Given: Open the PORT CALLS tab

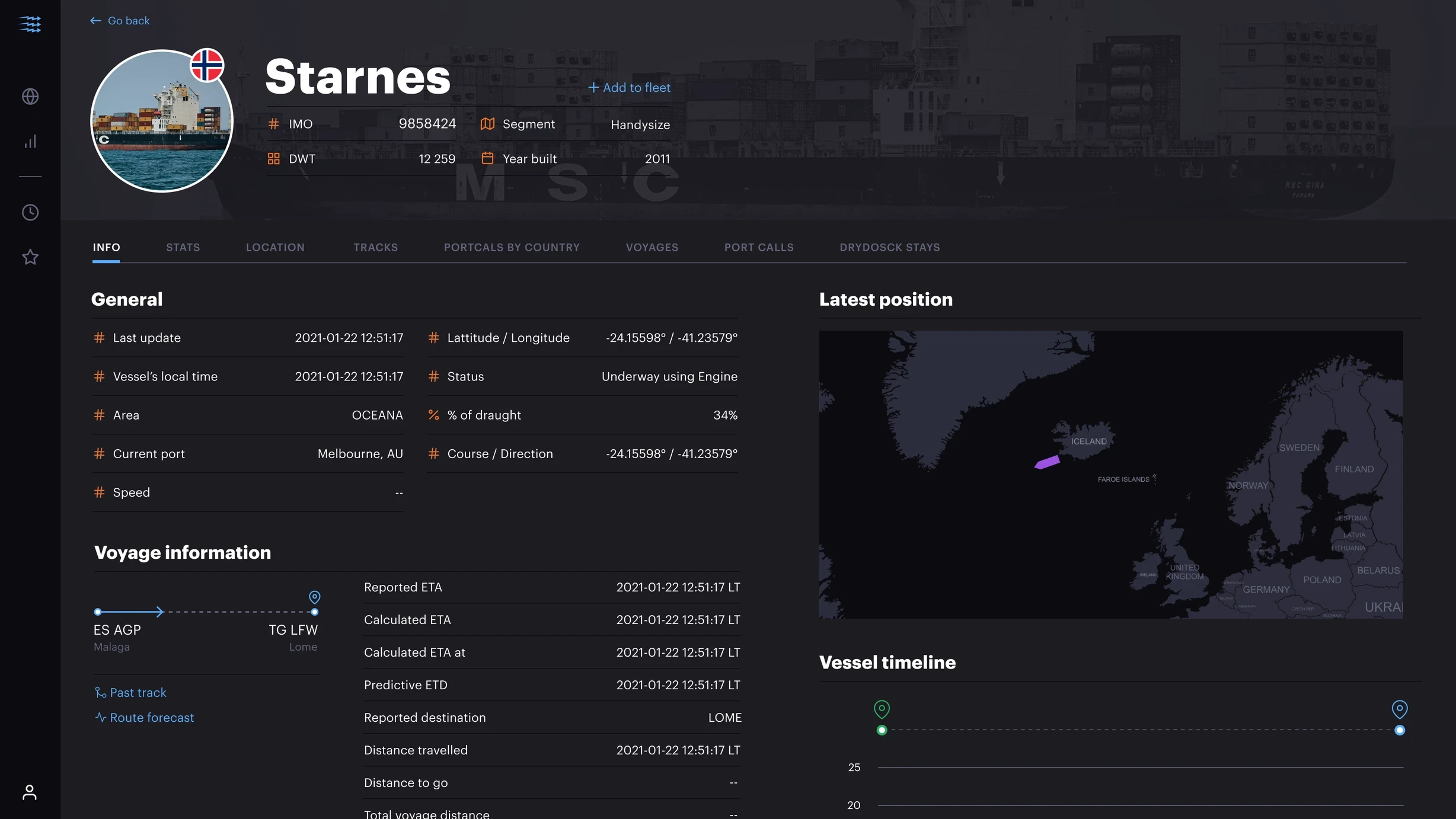Looking at the screenshot, I should (759, 247).
